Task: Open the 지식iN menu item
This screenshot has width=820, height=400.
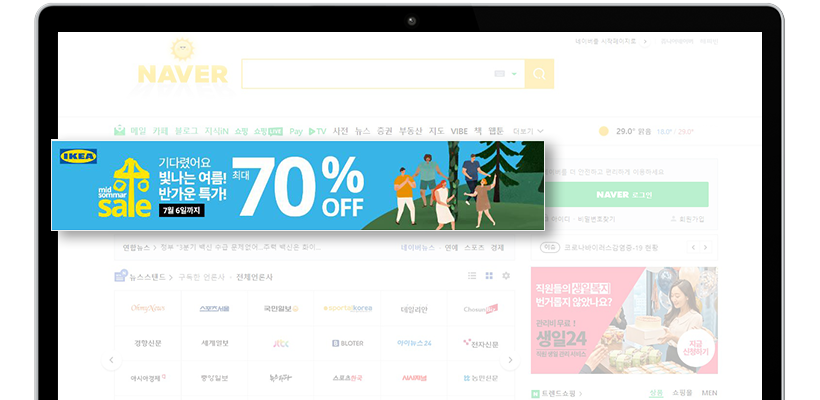Action: tap(217, 131)
